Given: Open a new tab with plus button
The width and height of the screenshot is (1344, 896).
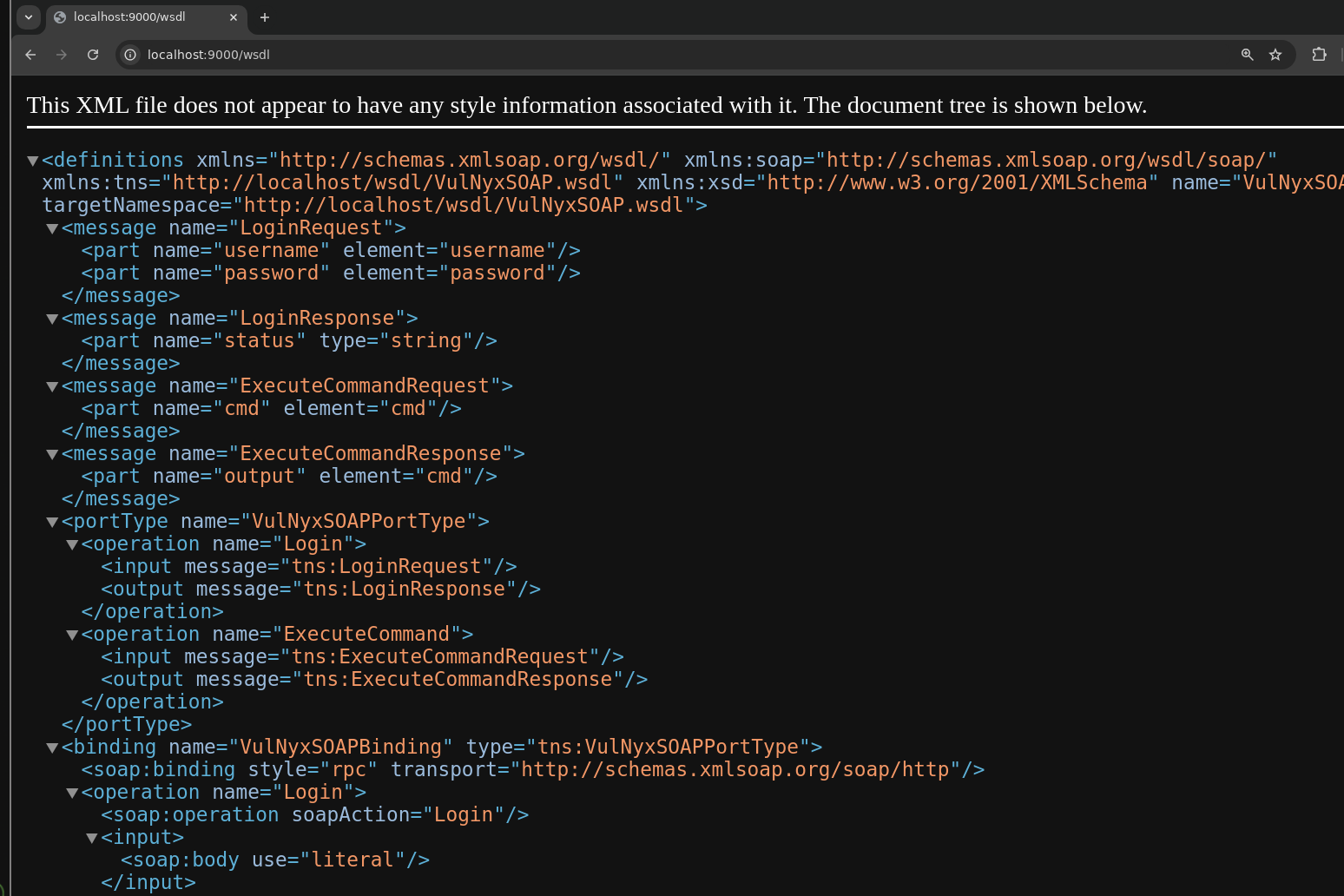Looking at the screenshot, I should [265, 17].
